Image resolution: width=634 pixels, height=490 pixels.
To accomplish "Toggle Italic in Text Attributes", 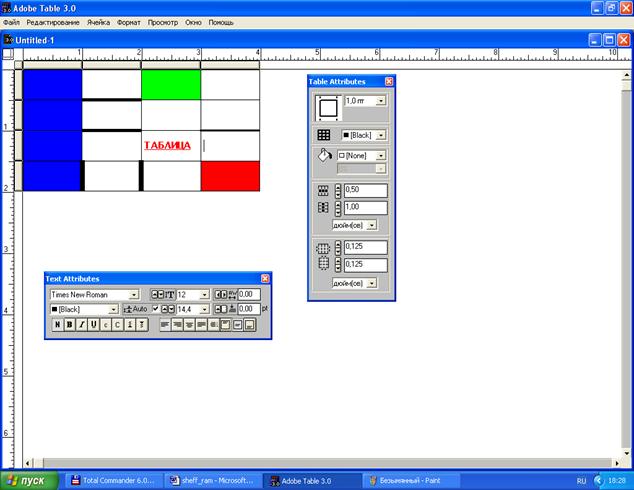I will [x=81, y=325].
